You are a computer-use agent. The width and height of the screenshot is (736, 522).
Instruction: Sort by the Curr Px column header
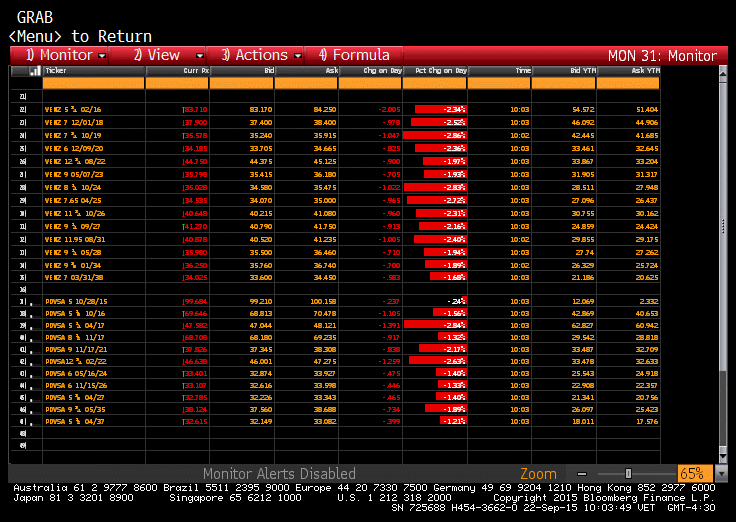(x=177, y=71)
